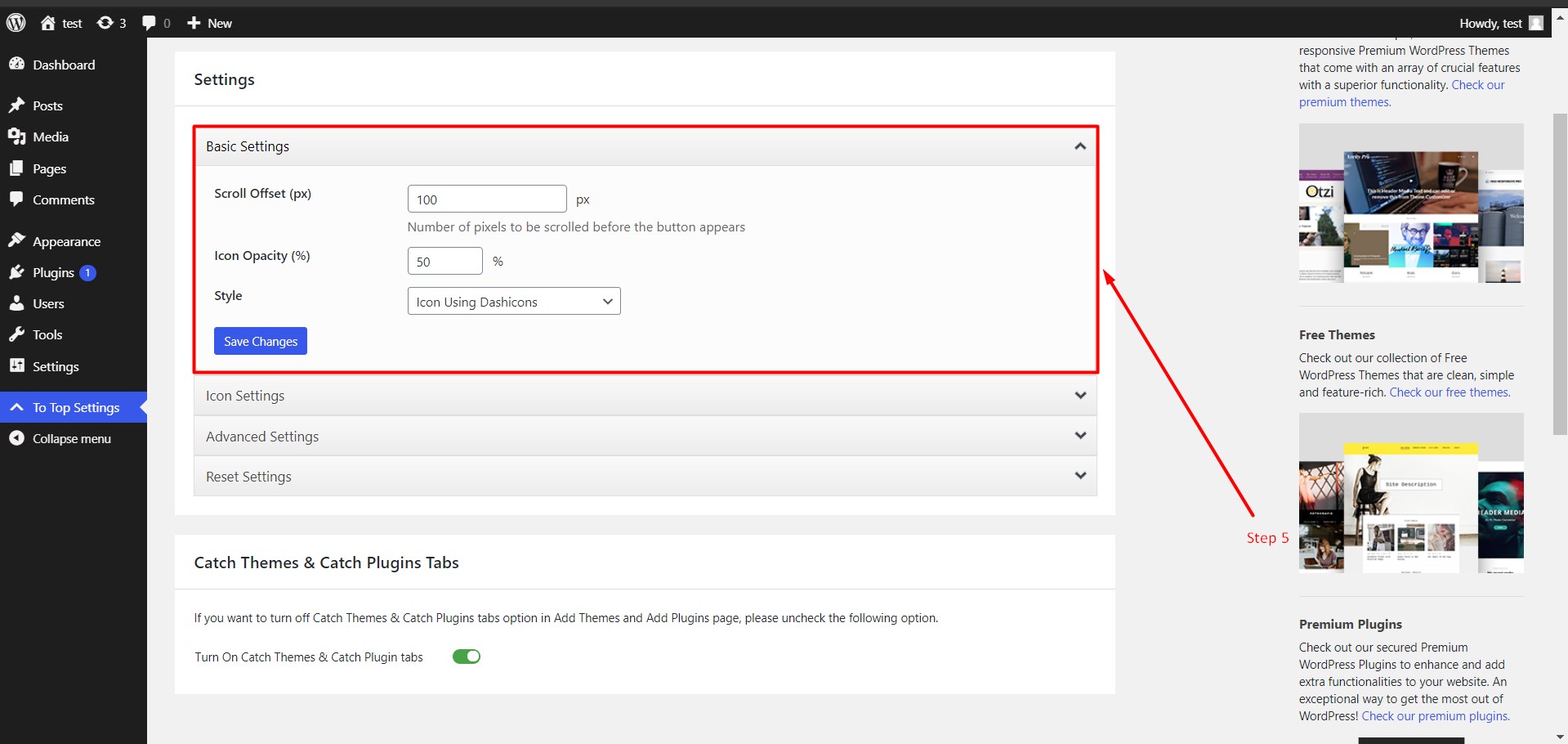Click Howdy, test account link
This screenshot has height=744, width=1568.
coord(1490,23)
